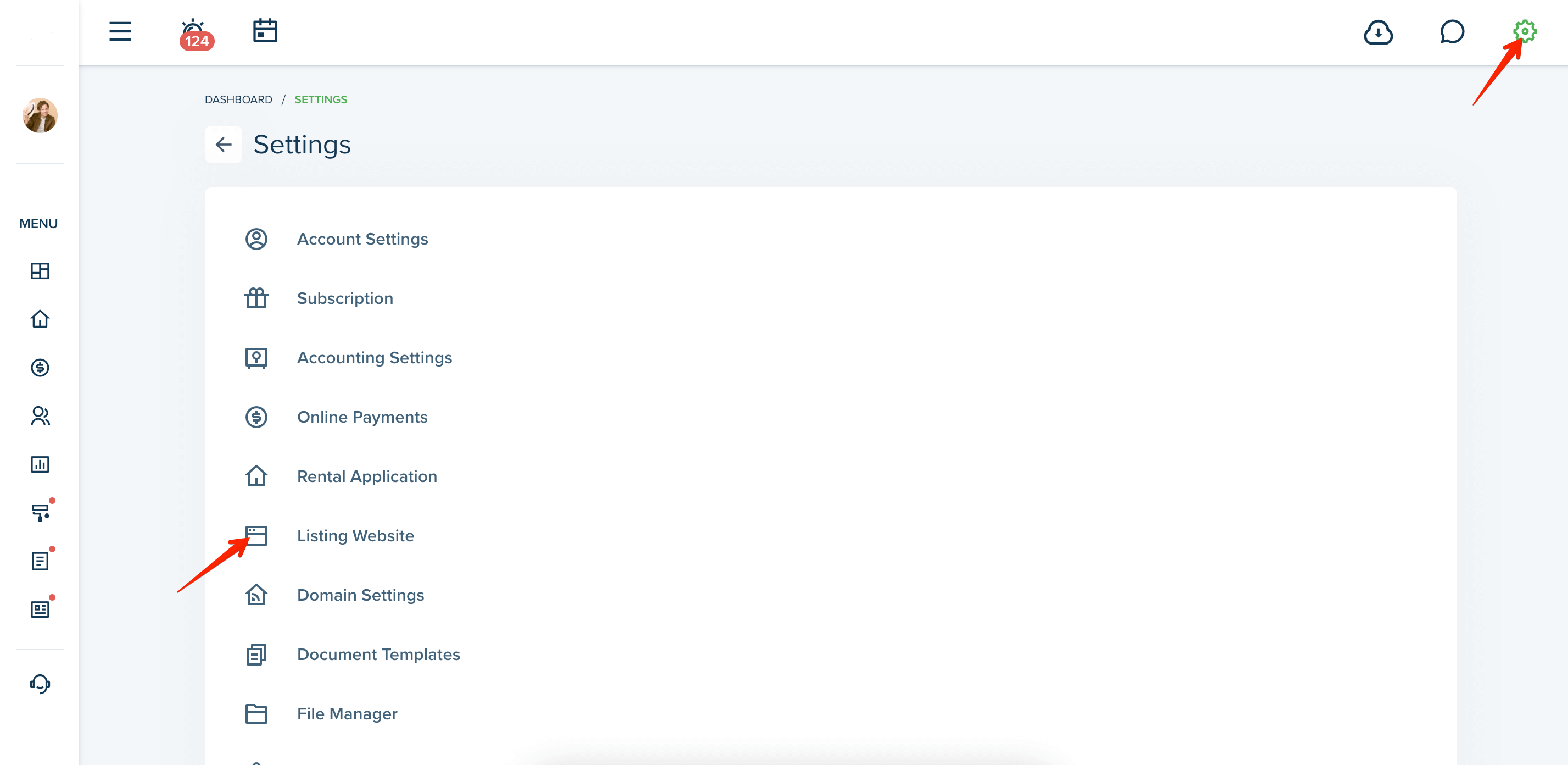Click the green settings gear icon
The image size is (1568, 765).
1525,31
